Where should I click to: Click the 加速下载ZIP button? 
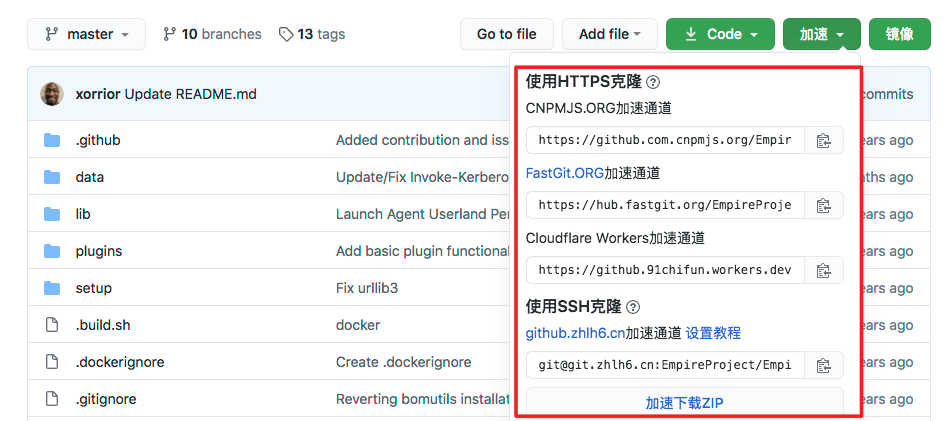(684, 403)
